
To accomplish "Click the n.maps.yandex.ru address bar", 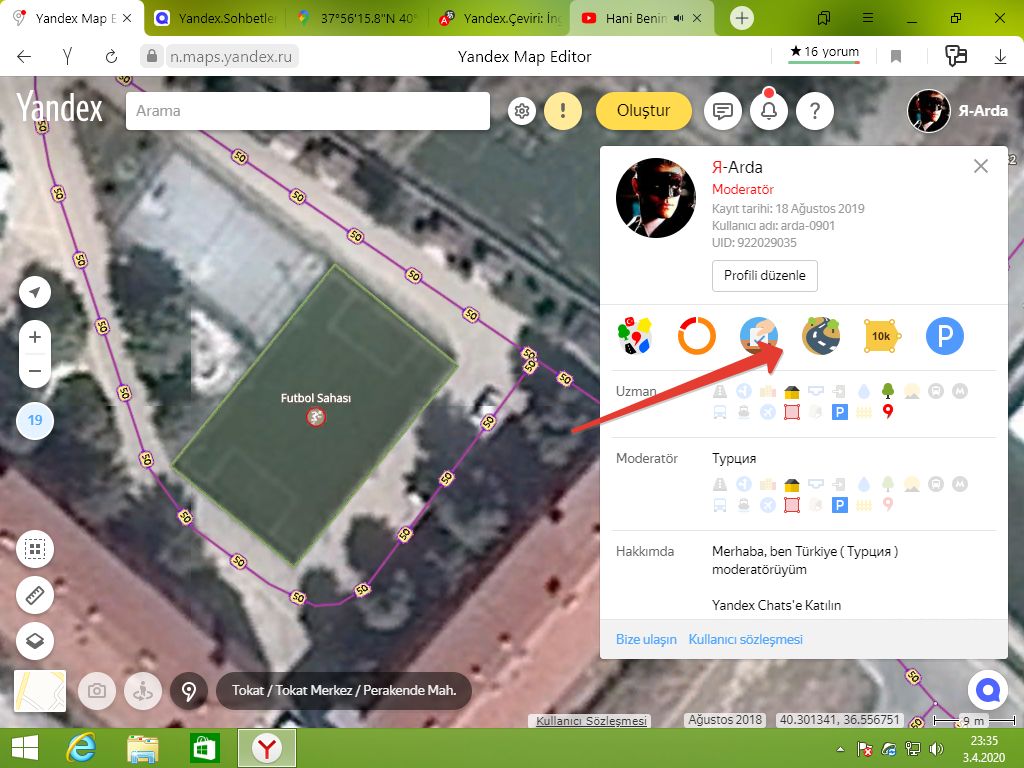I will [x=231, y=57].
